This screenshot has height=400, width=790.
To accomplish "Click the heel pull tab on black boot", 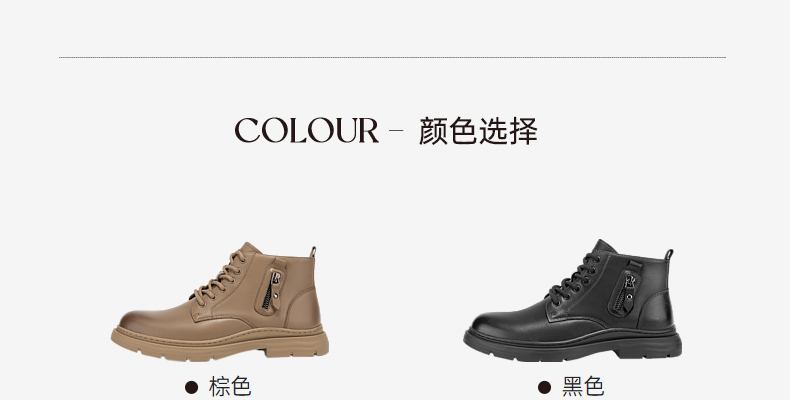I will pyautogui.click(x=669, y=254).
